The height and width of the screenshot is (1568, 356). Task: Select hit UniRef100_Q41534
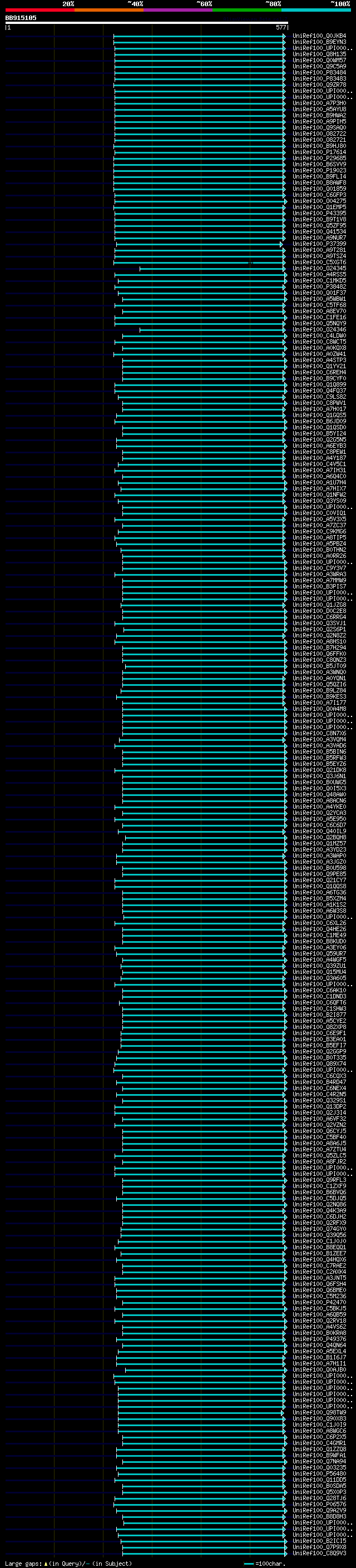[319, 232]
